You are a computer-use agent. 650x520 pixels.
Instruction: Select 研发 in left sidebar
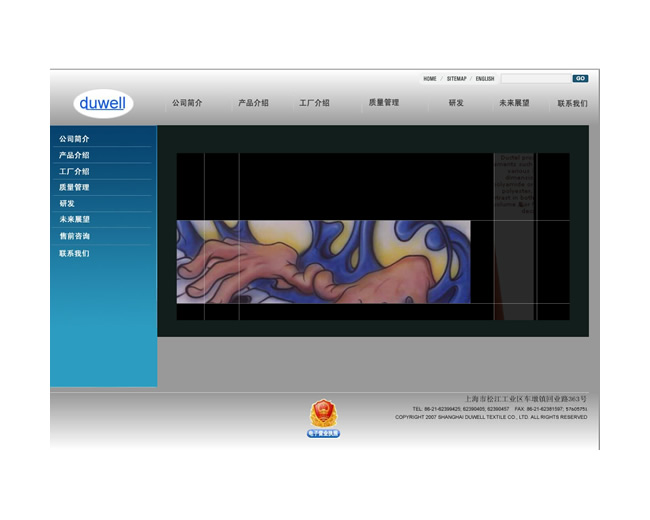click(x=67, y=204)
